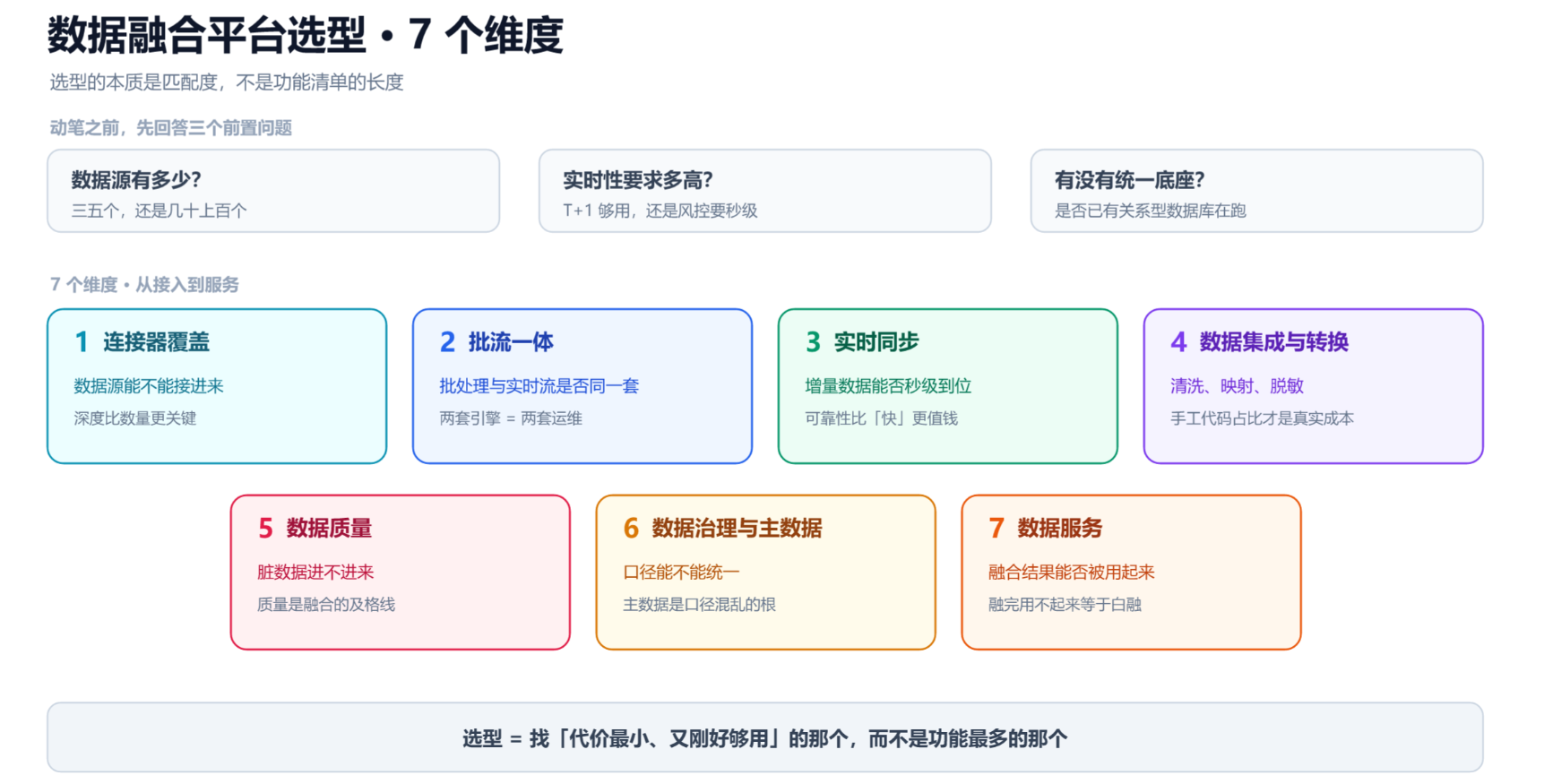Open the 实时同步 green card
The image size is (1544, 784).
click(x=948, y=386)
